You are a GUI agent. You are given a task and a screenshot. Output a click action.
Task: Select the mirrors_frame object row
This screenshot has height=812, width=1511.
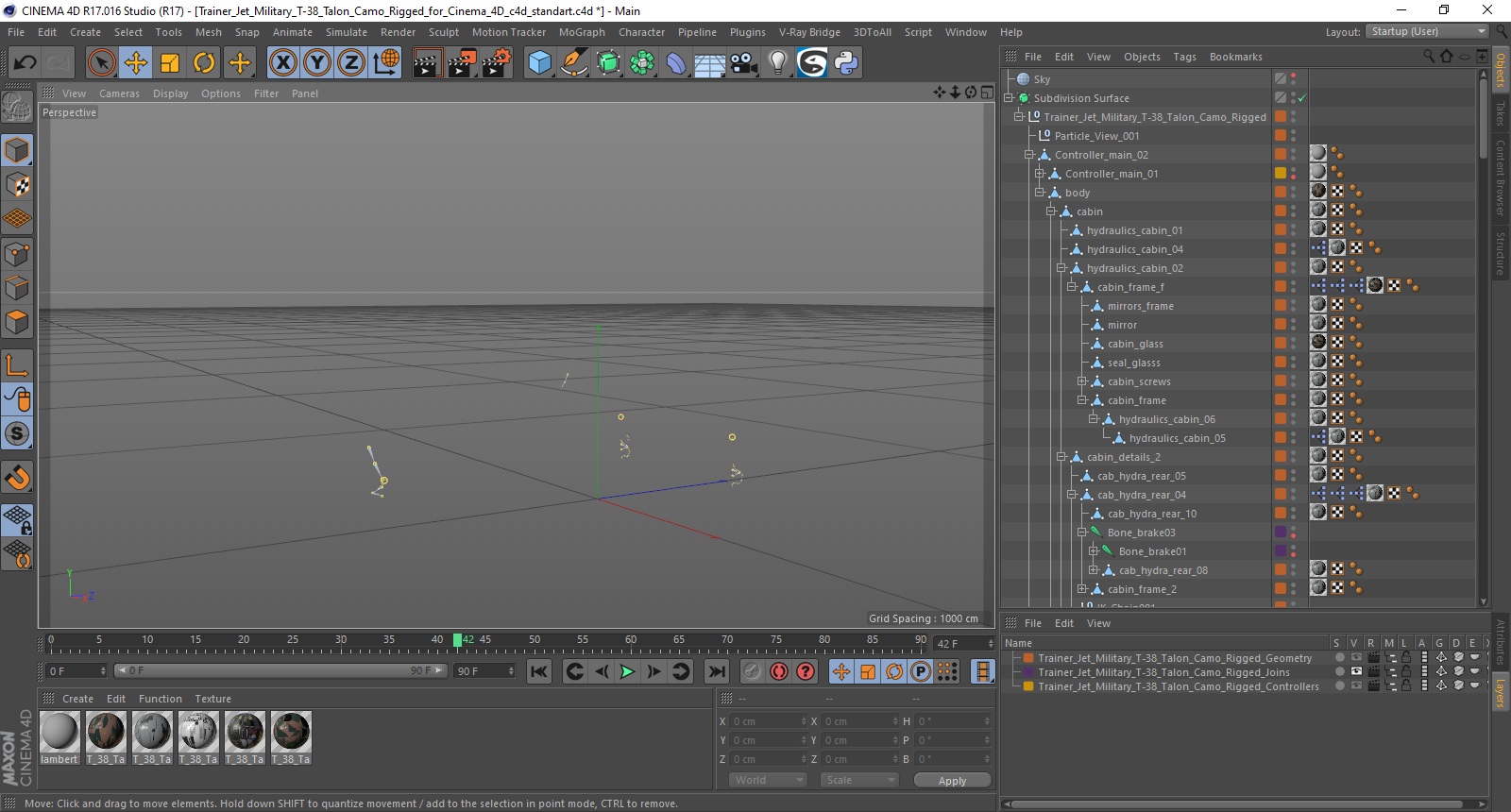pyautogui.click(x=1140, y=306)
